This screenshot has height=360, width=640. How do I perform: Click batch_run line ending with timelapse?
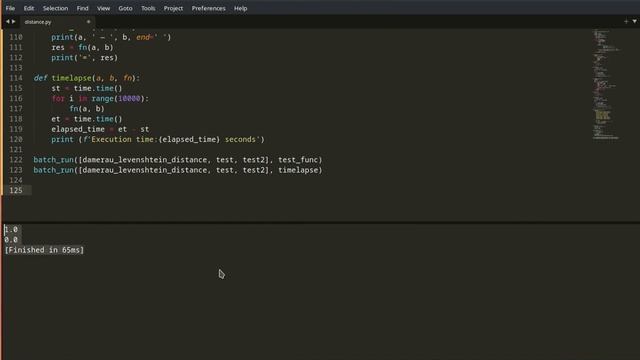(x=178, y=170)
